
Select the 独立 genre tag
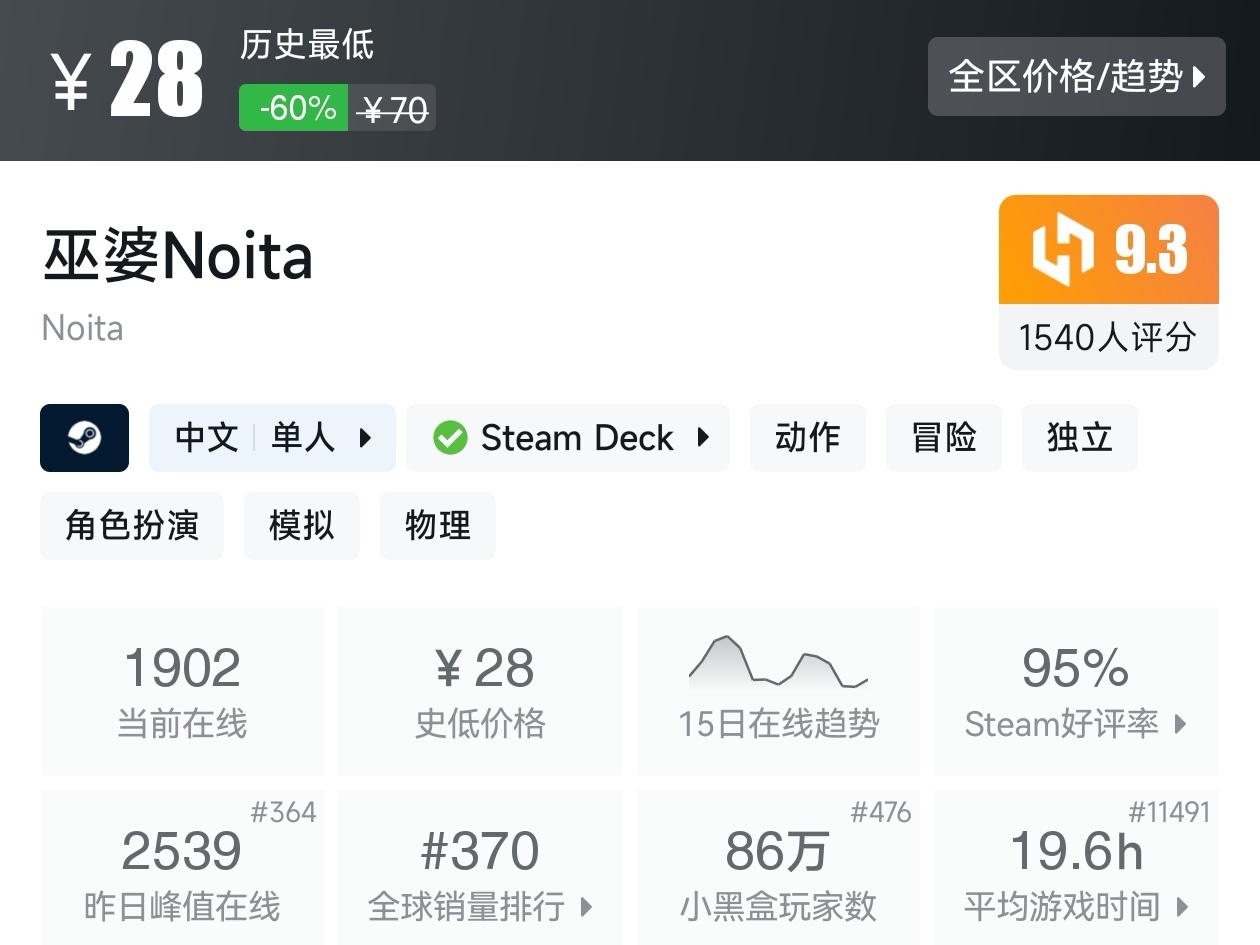coord(1079,438)
